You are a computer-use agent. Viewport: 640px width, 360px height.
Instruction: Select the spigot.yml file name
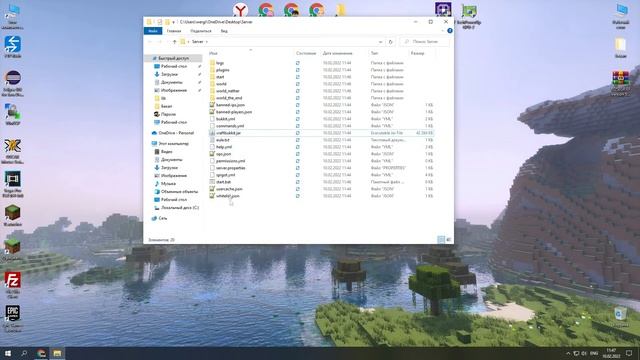tap(225, 175)
